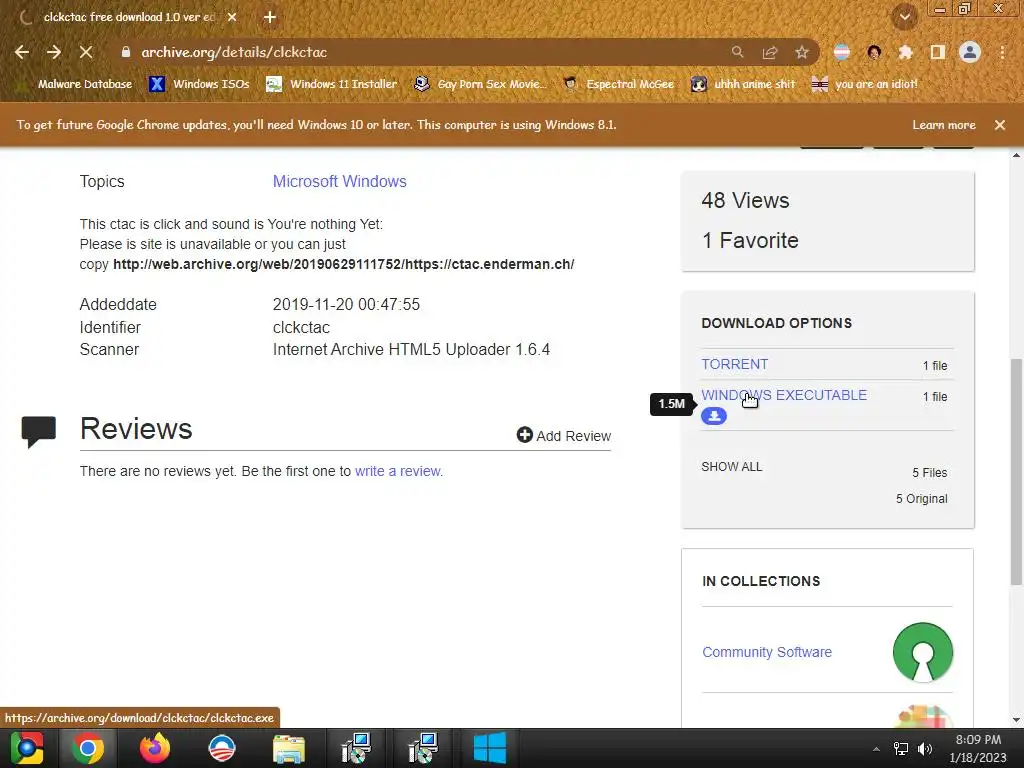Viewport: 1024px width, 768px height.
Task: Follow the 'write a review' link
Action: 398,472
